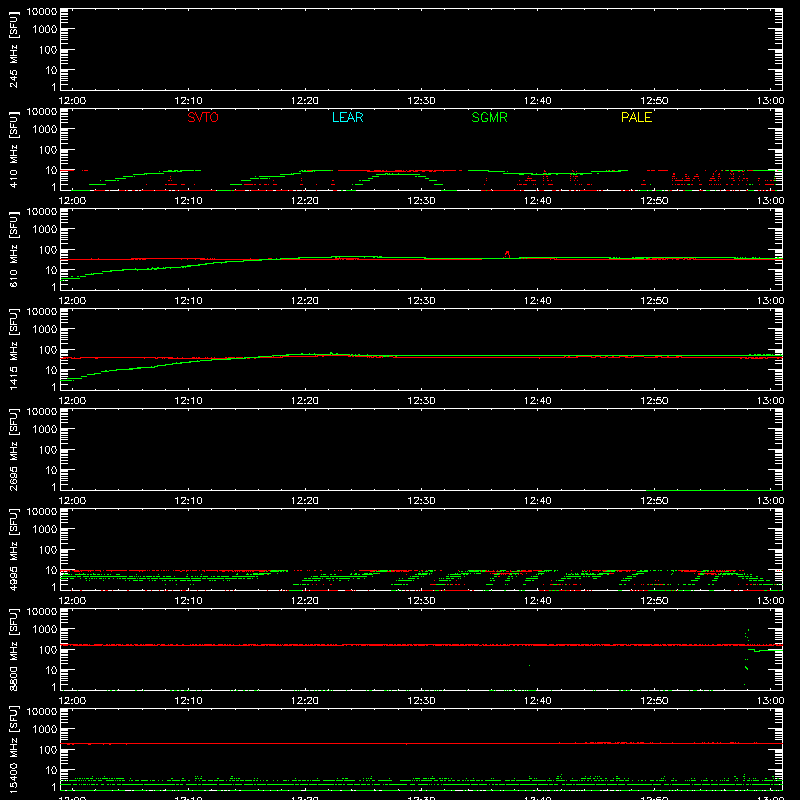Click the 12:30 tick under the 245 MHz panel
Screen dimensions: 800x800
(421, 101)
